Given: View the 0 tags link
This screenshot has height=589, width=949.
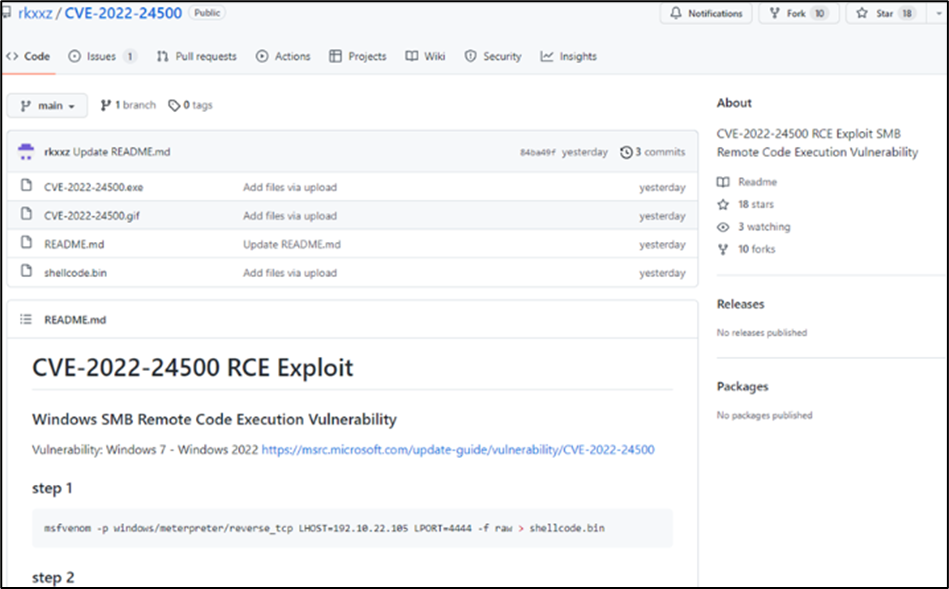Looking at the screenshot, I should pos(191,105).
